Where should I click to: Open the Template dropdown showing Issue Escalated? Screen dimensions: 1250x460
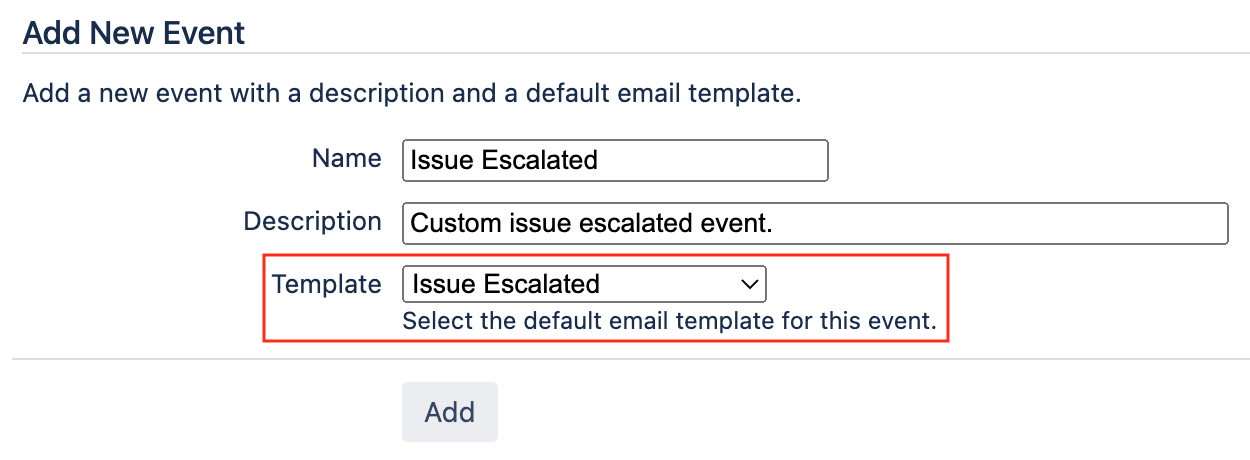[x=584, y=284]
